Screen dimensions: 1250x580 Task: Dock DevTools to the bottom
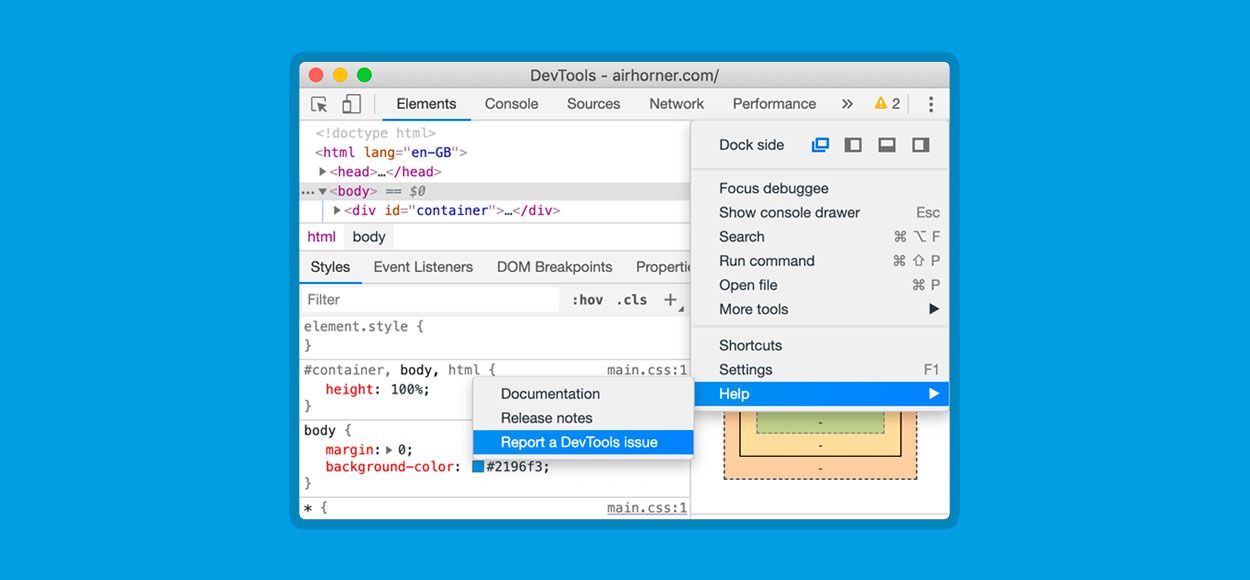[886, 145]
